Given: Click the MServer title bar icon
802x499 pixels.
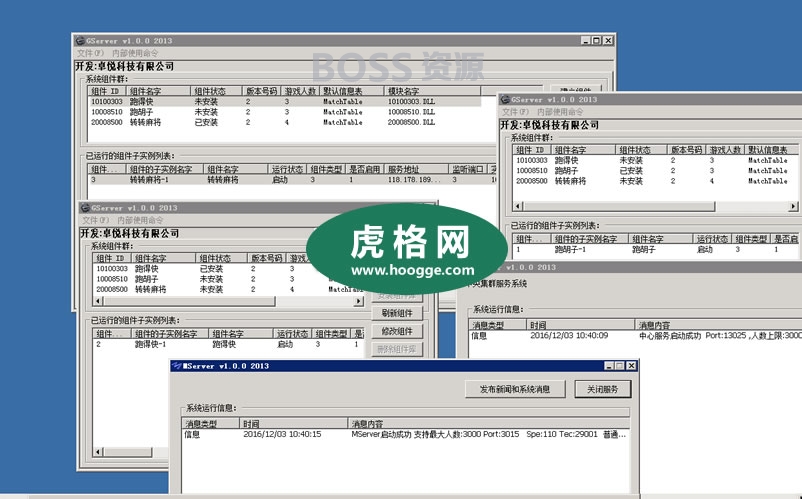Looking at the screenshot, I should click(x=176, y=366).
